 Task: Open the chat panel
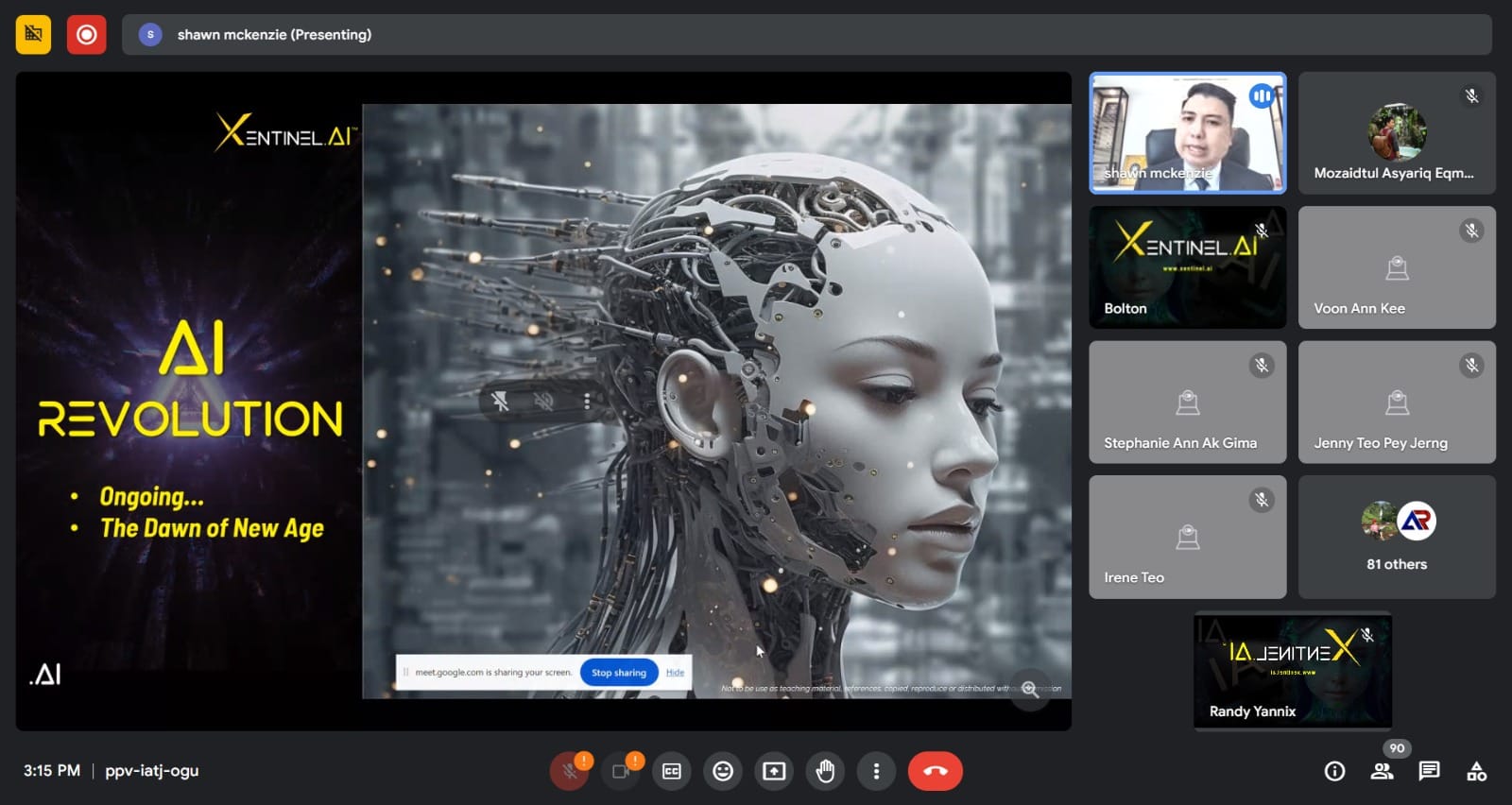point(1429,772)
